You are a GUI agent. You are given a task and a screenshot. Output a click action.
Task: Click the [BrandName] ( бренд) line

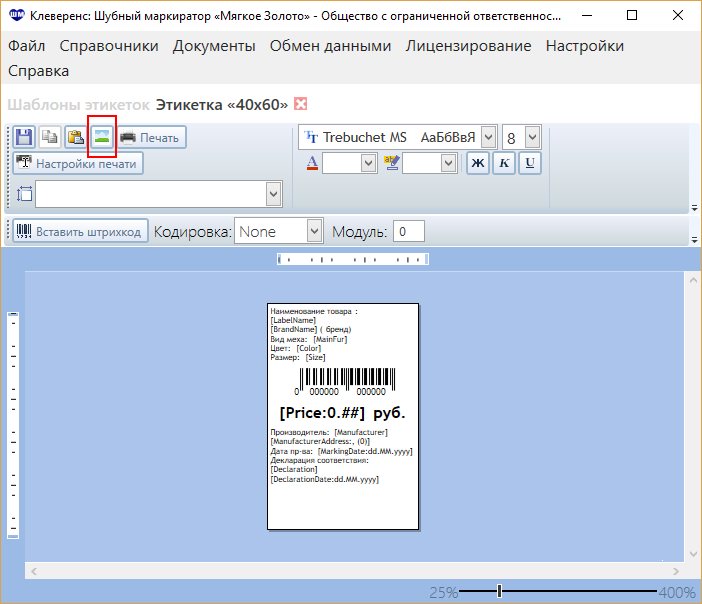[x=311, y=329]
